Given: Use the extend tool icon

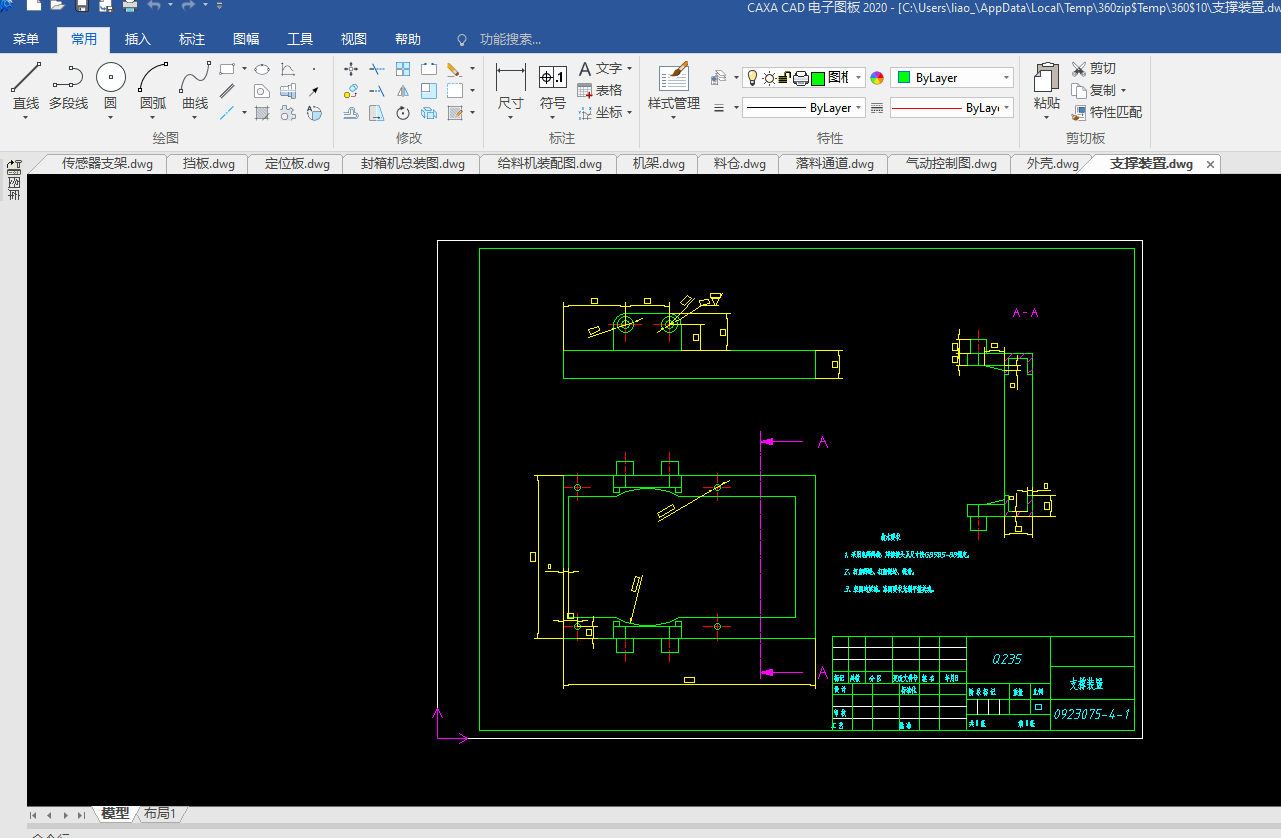Looking at the screenshot, I should click(377, 91).
